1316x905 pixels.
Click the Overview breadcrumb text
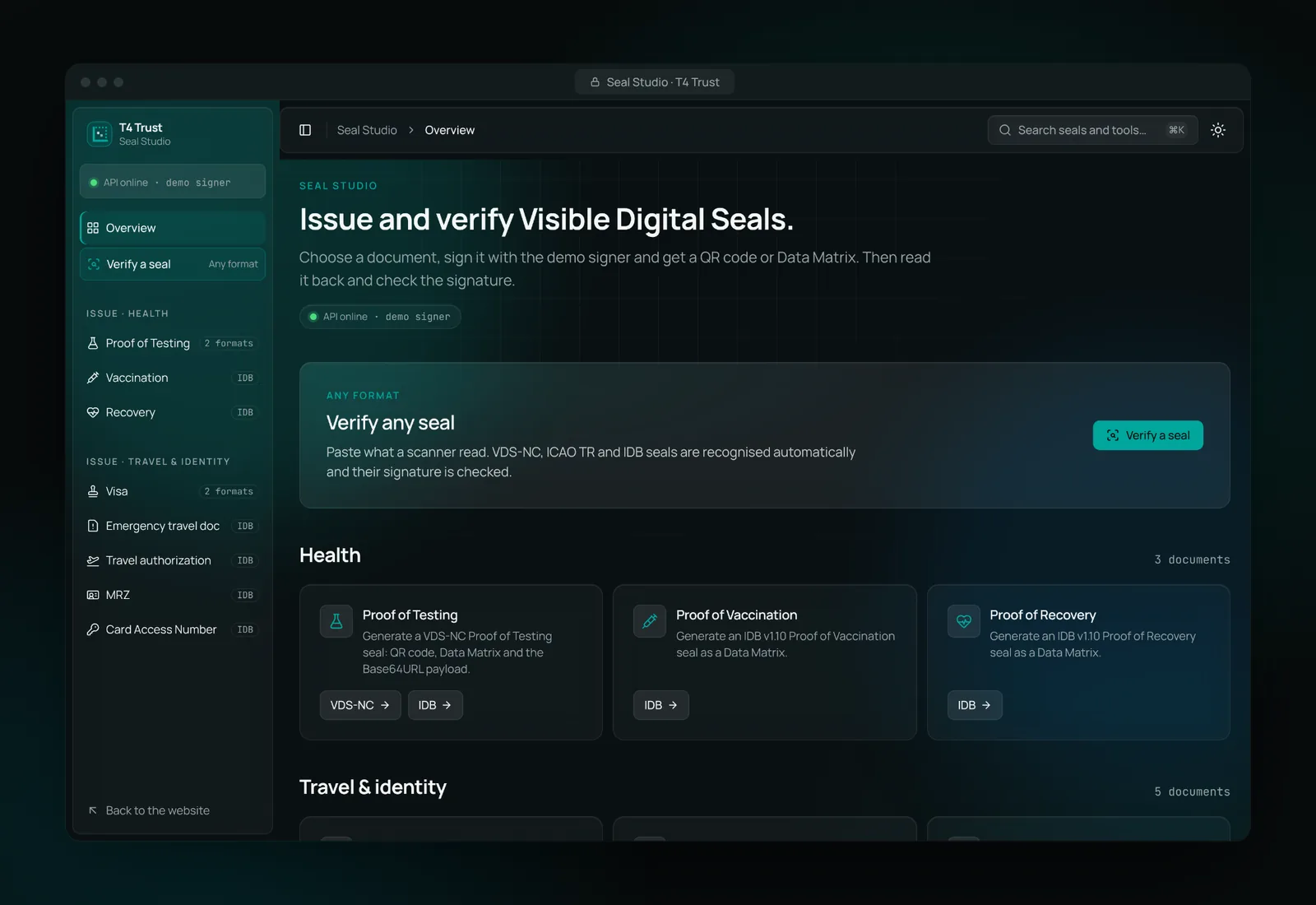pos(450,130)
